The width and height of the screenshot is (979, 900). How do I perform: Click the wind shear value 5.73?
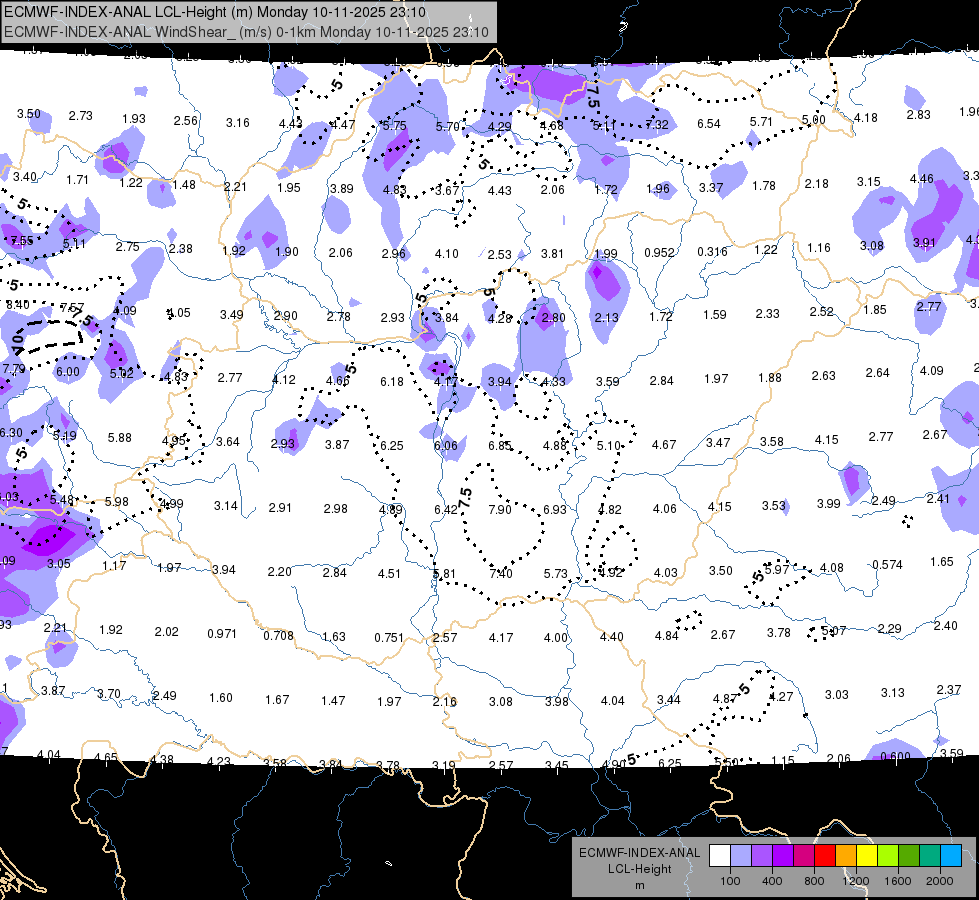556,573
